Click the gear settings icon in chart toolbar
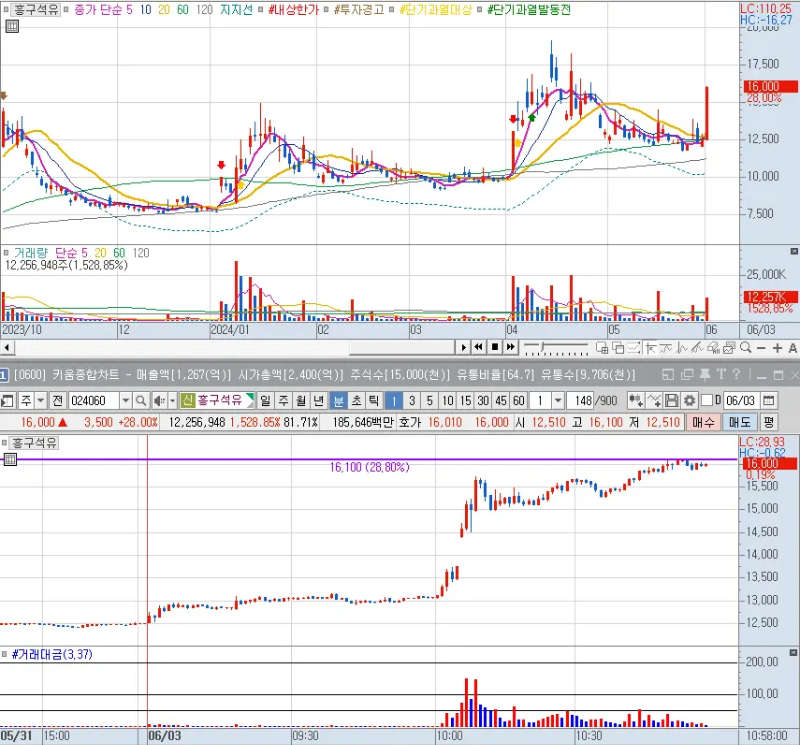This screenshot has width=800, height=745. coord(689,401)
